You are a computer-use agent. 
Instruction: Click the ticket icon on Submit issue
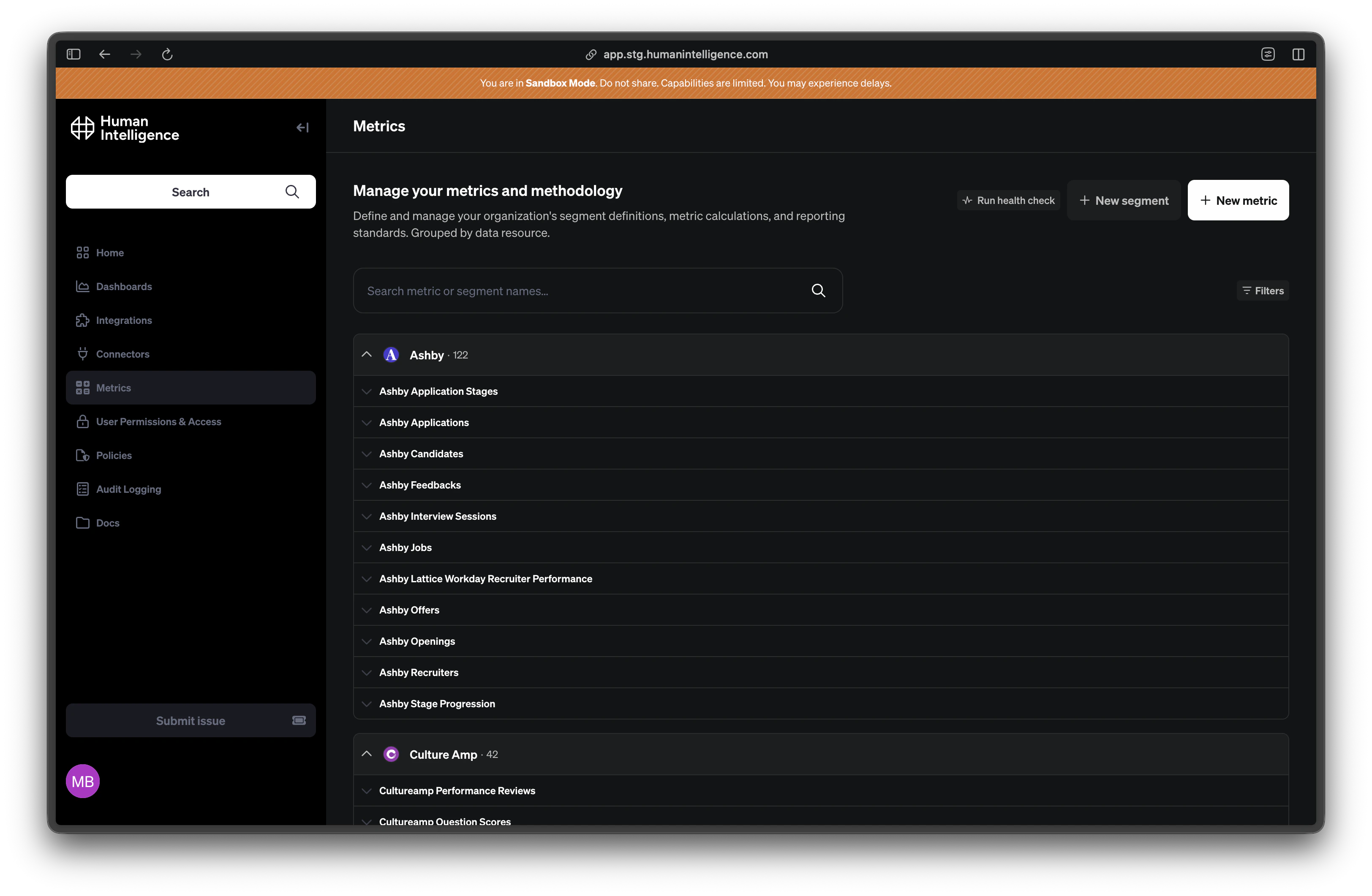click(x=299, y=720)
